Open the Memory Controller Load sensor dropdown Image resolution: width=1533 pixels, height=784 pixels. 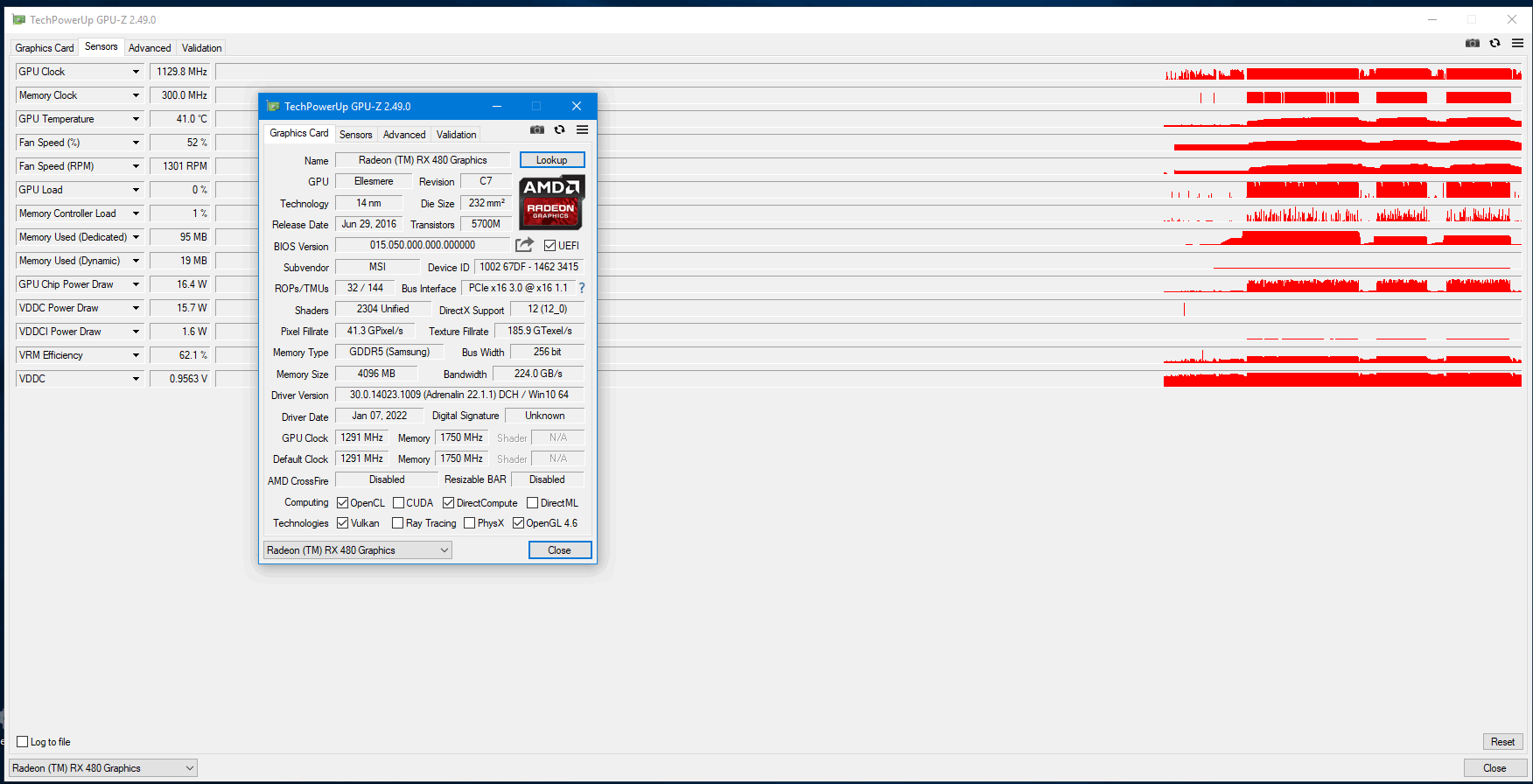[136, 213]
